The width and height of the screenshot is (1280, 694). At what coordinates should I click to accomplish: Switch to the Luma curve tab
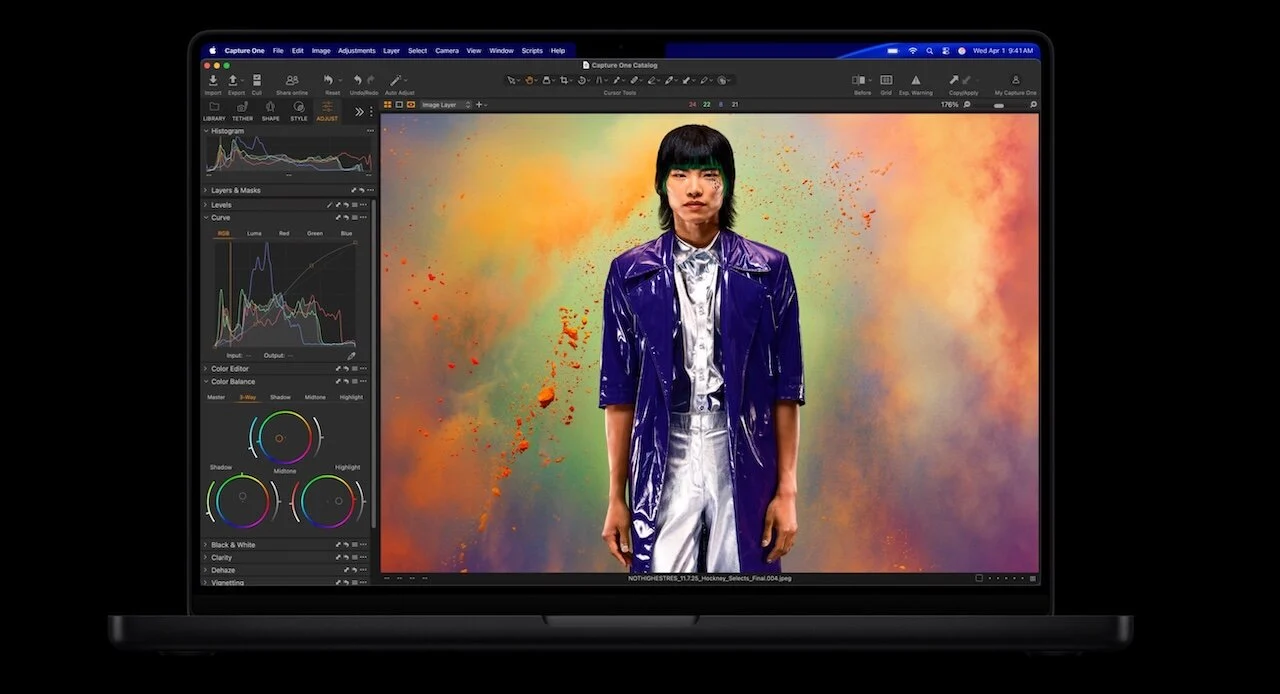(x=254, y=233)
